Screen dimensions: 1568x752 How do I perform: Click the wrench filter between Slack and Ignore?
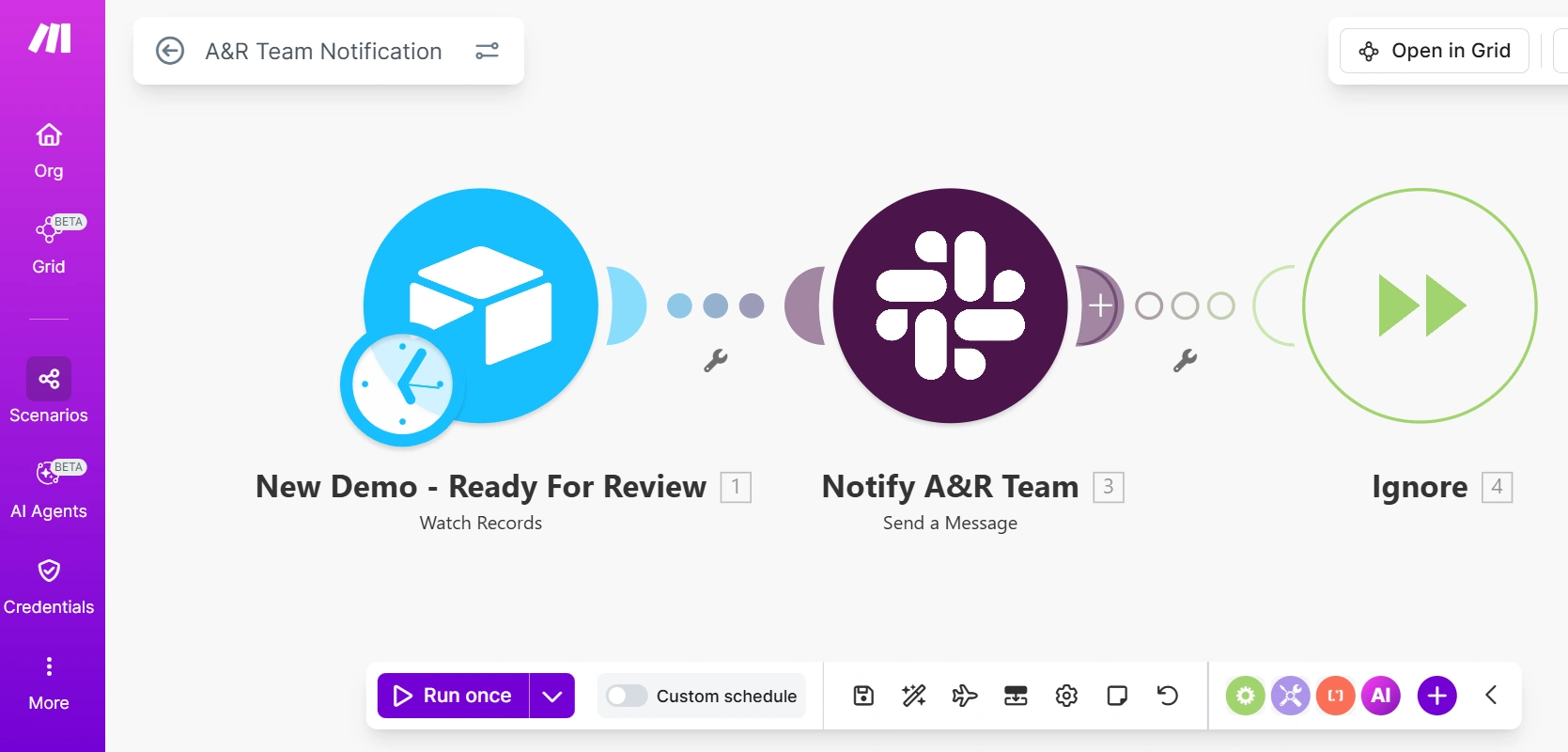coord(1185,361)
